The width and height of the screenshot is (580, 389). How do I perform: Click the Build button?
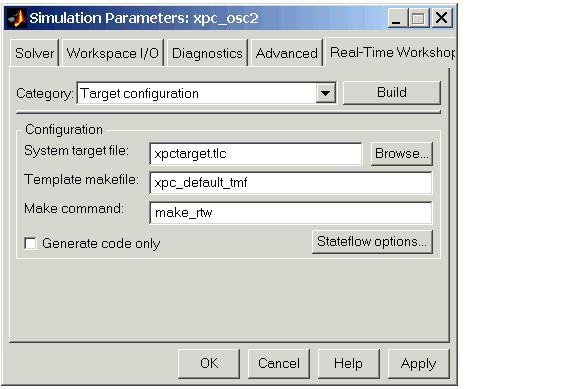pos(392,92)
